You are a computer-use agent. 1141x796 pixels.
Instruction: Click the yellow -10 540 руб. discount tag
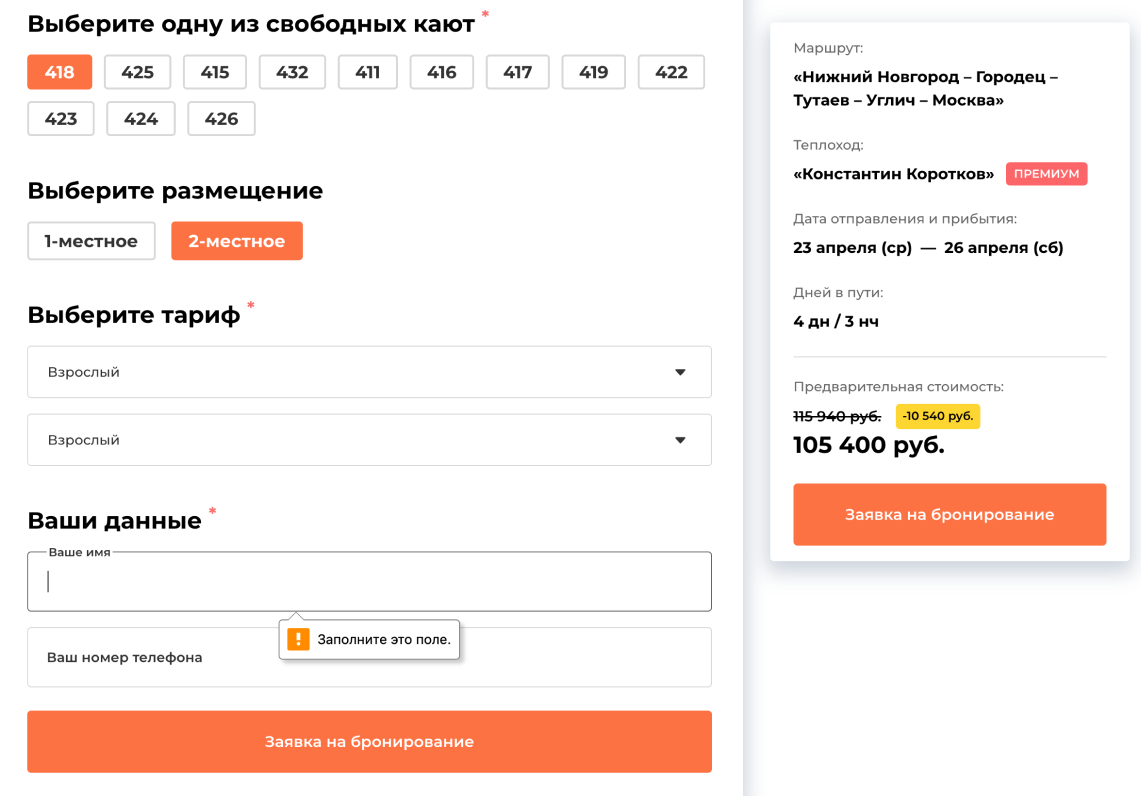pos(937,416)
